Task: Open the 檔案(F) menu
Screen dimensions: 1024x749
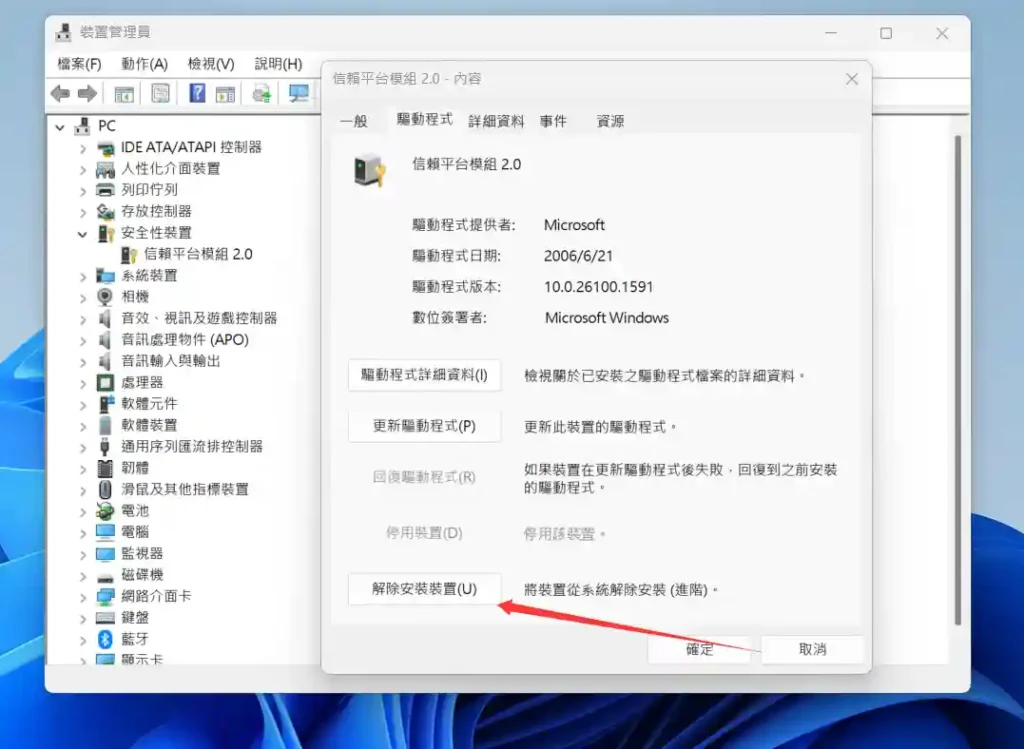Action: 80,64
